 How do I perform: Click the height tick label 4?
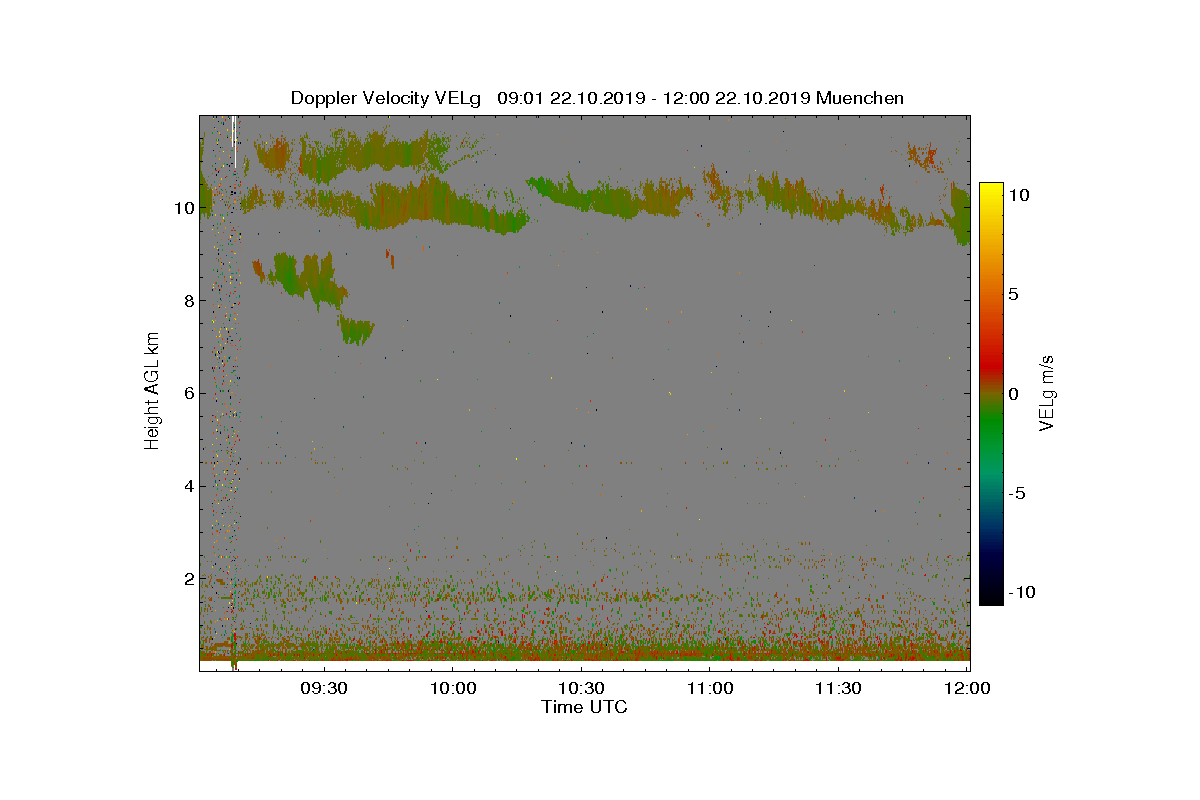coord(189,486)
